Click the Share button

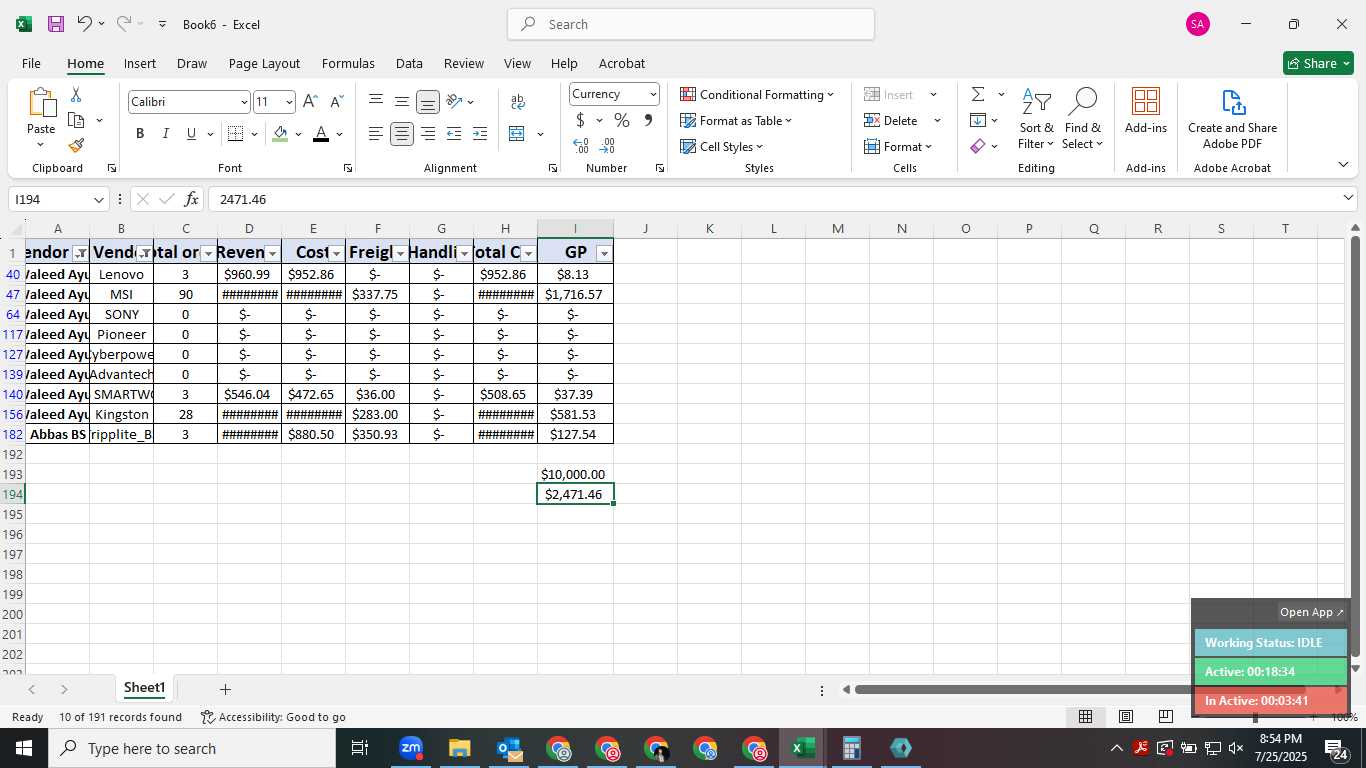tap(1318, 63)
